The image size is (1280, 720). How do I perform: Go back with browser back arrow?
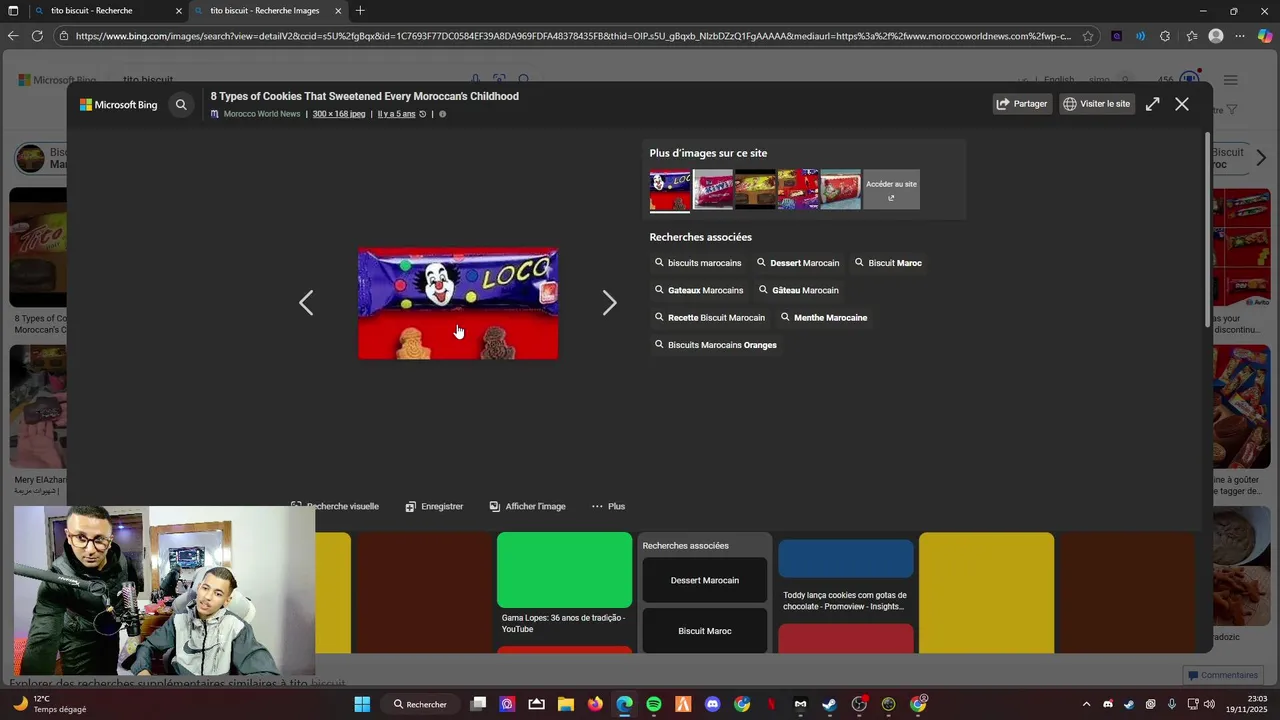click(x=13, y=36)
